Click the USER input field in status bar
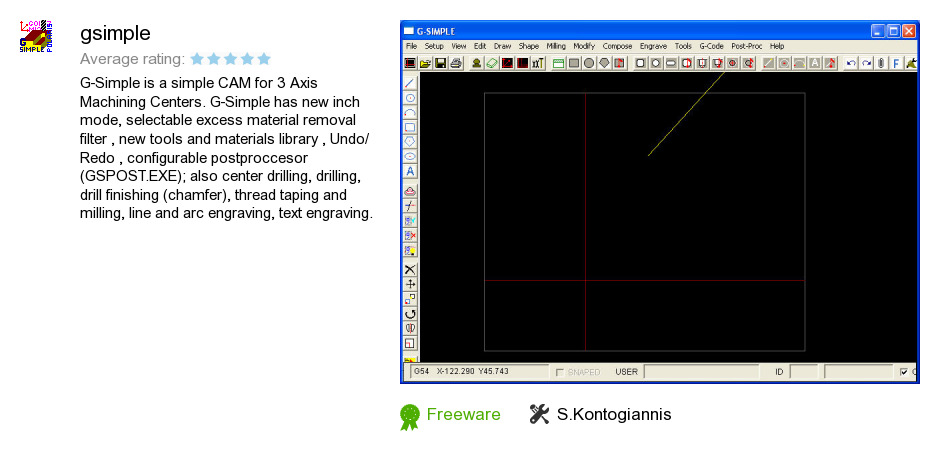 (x=701, y=372)
